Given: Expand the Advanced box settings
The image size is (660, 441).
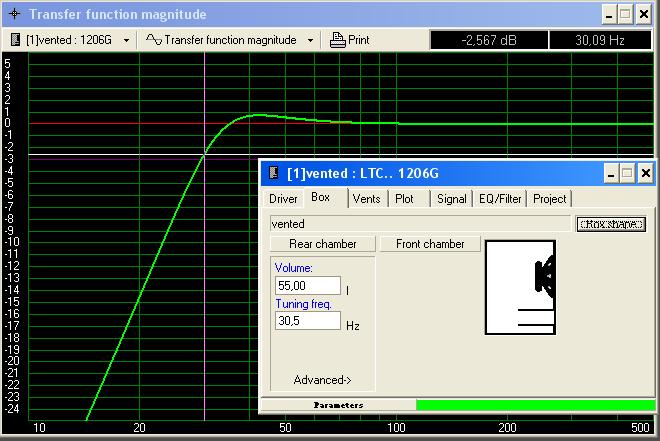Looking at the screenshot, I should tap(322, 380).
